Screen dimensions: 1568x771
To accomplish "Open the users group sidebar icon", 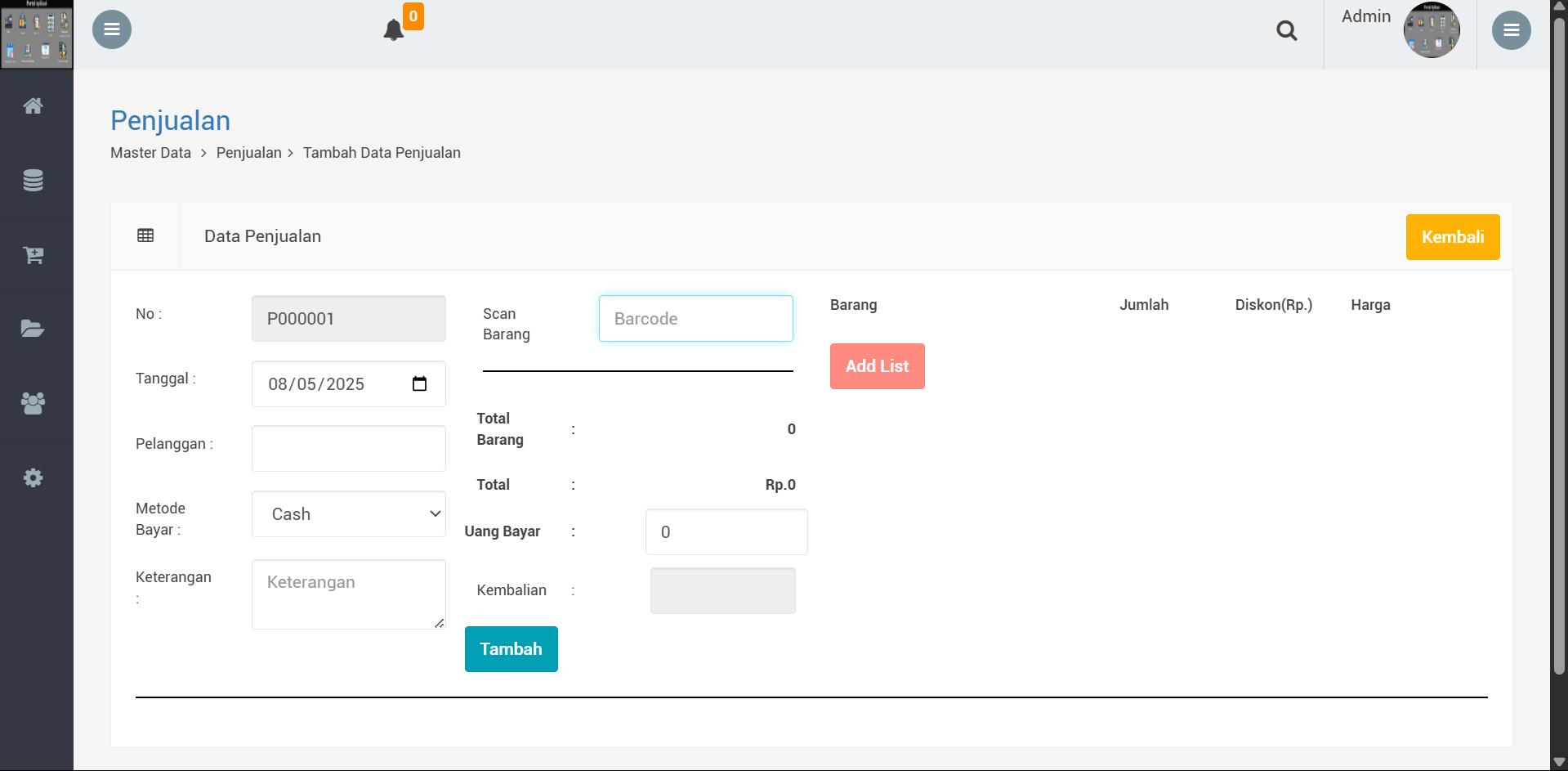I will pos(34,403).
